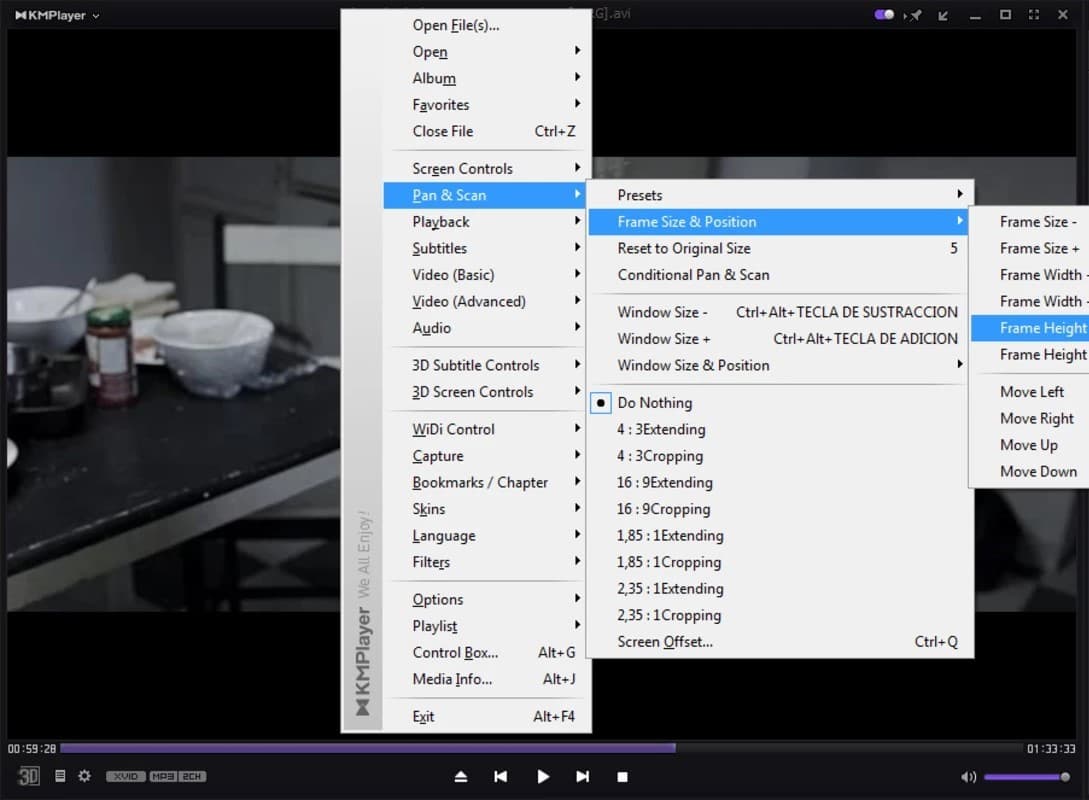Go back to the previous track
Viewport: 1089px width, 800px height.
coord(501,776)
